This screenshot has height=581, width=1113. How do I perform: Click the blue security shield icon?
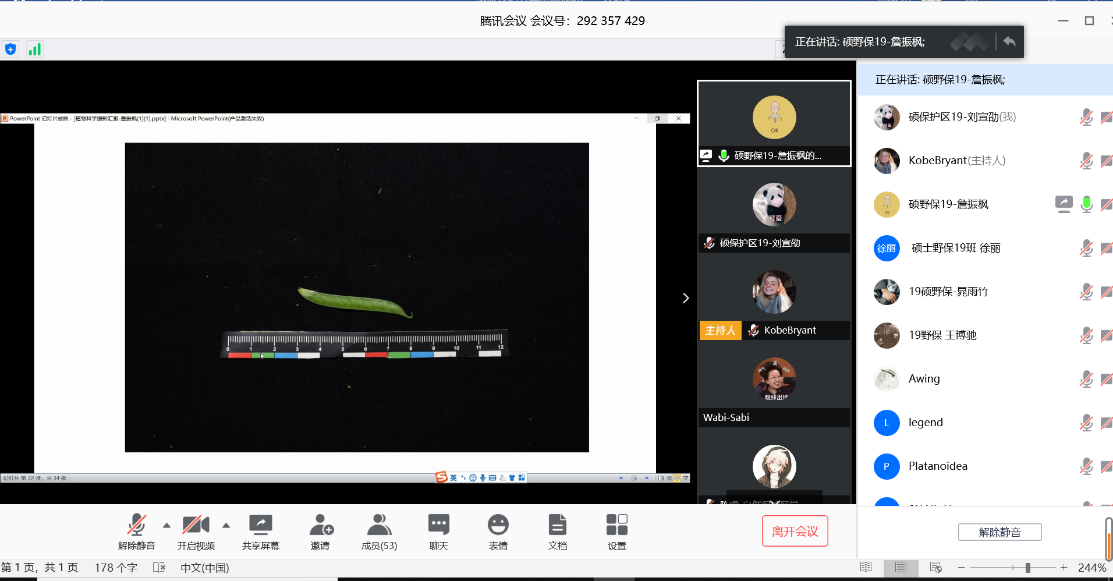point(11,49)
